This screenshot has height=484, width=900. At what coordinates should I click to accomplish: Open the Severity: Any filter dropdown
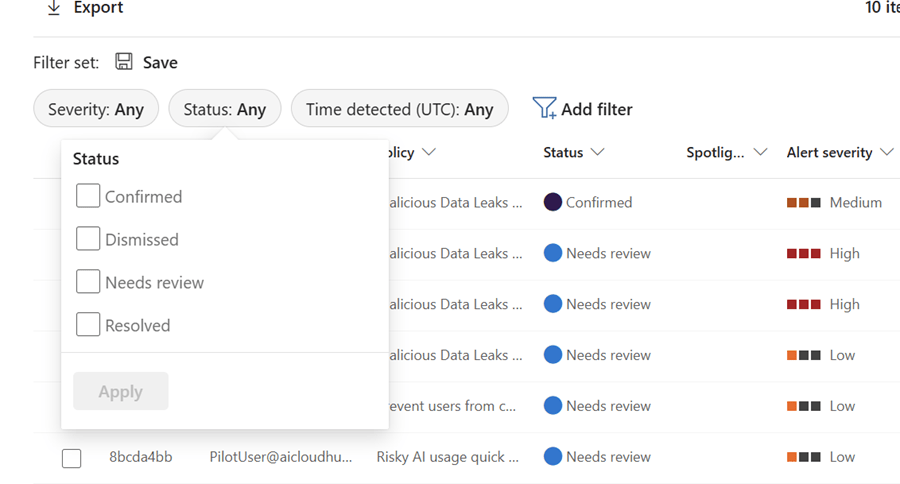click(x=96, y=109)
